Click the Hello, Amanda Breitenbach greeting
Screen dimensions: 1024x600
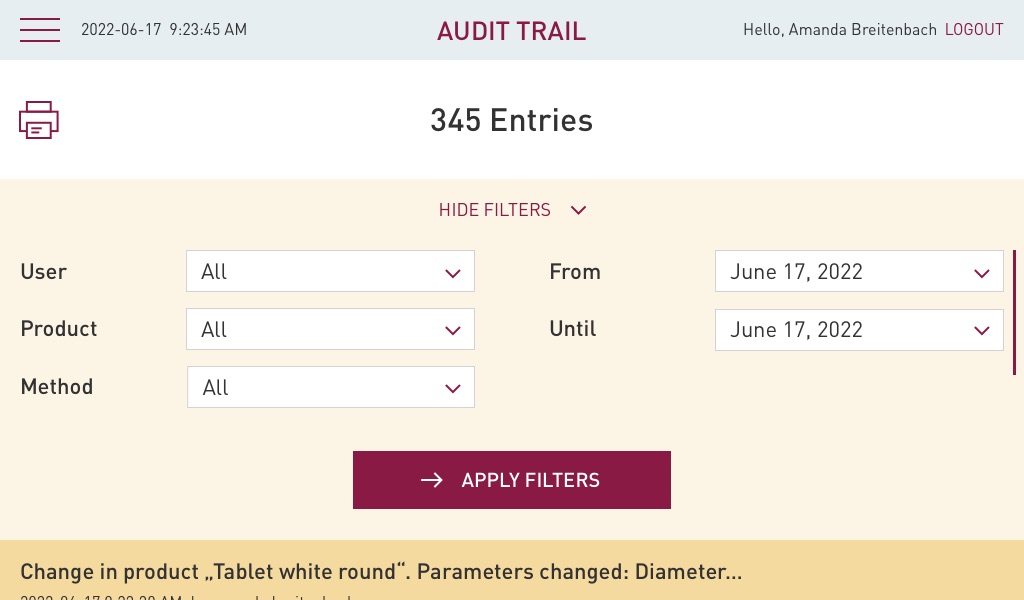(840, 30)
